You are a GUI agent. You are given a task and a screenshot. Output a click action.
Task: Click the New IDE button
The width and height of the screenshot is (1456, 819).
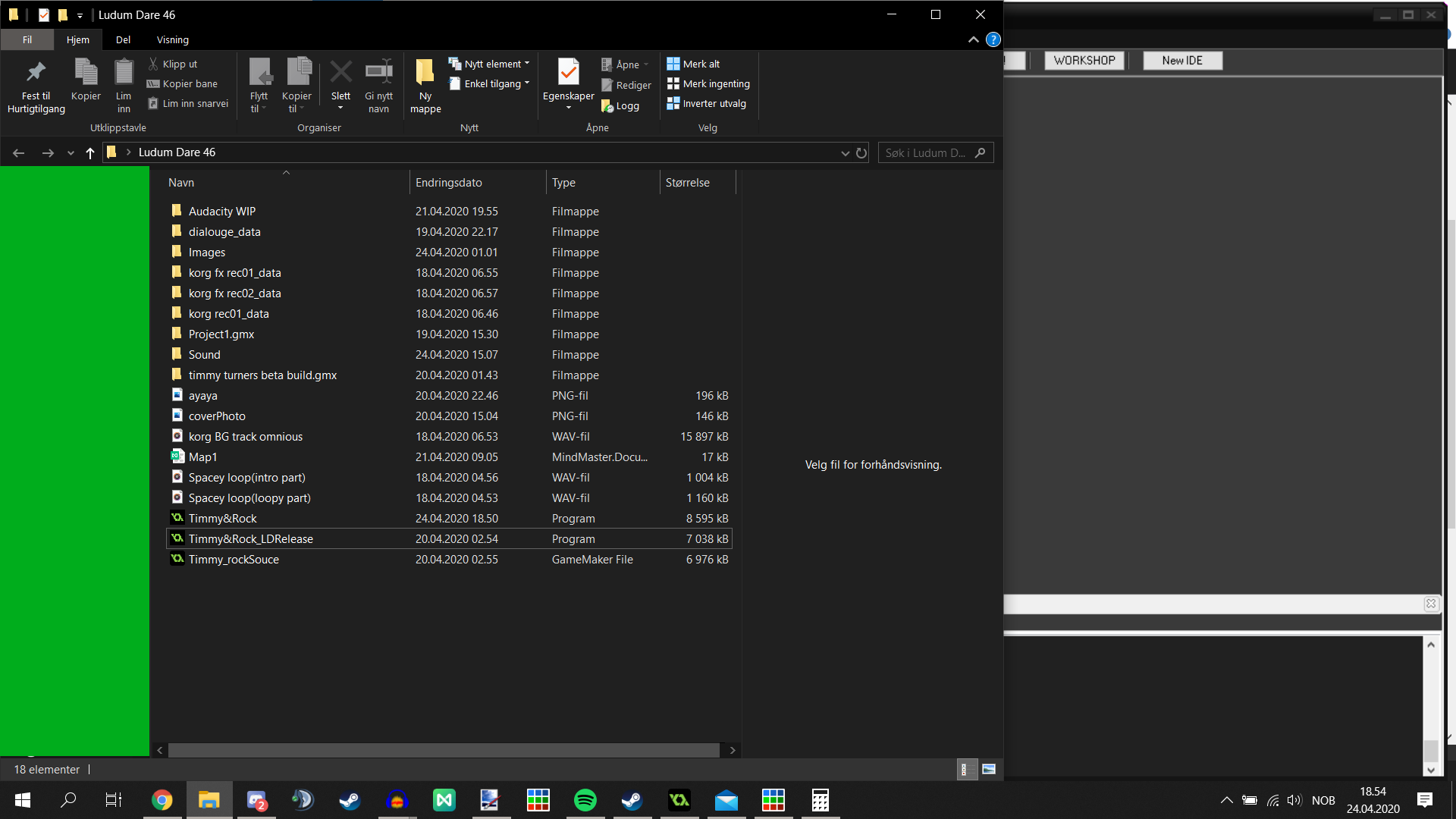coord(1182,61)
